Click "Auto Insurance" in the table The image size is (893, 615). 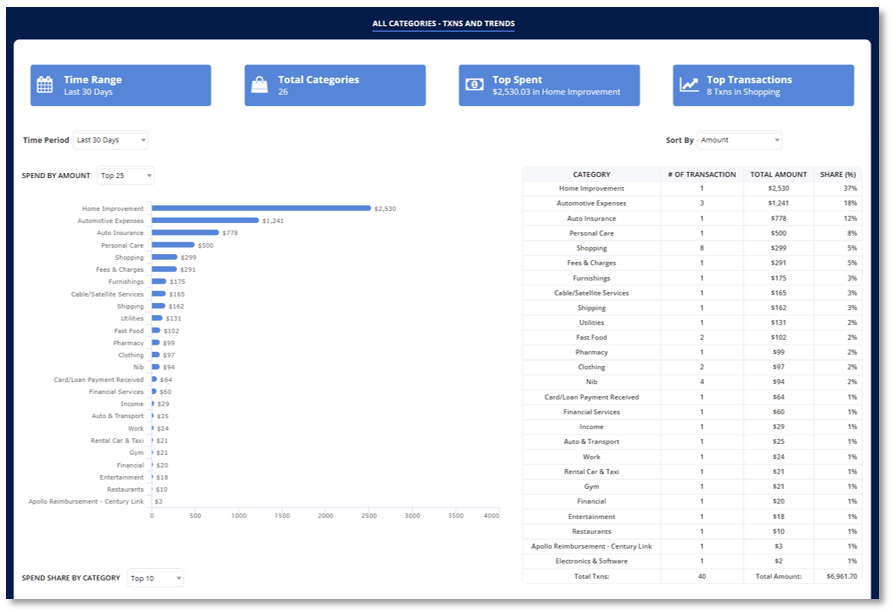pyautogui.click(x=591, y=219)
